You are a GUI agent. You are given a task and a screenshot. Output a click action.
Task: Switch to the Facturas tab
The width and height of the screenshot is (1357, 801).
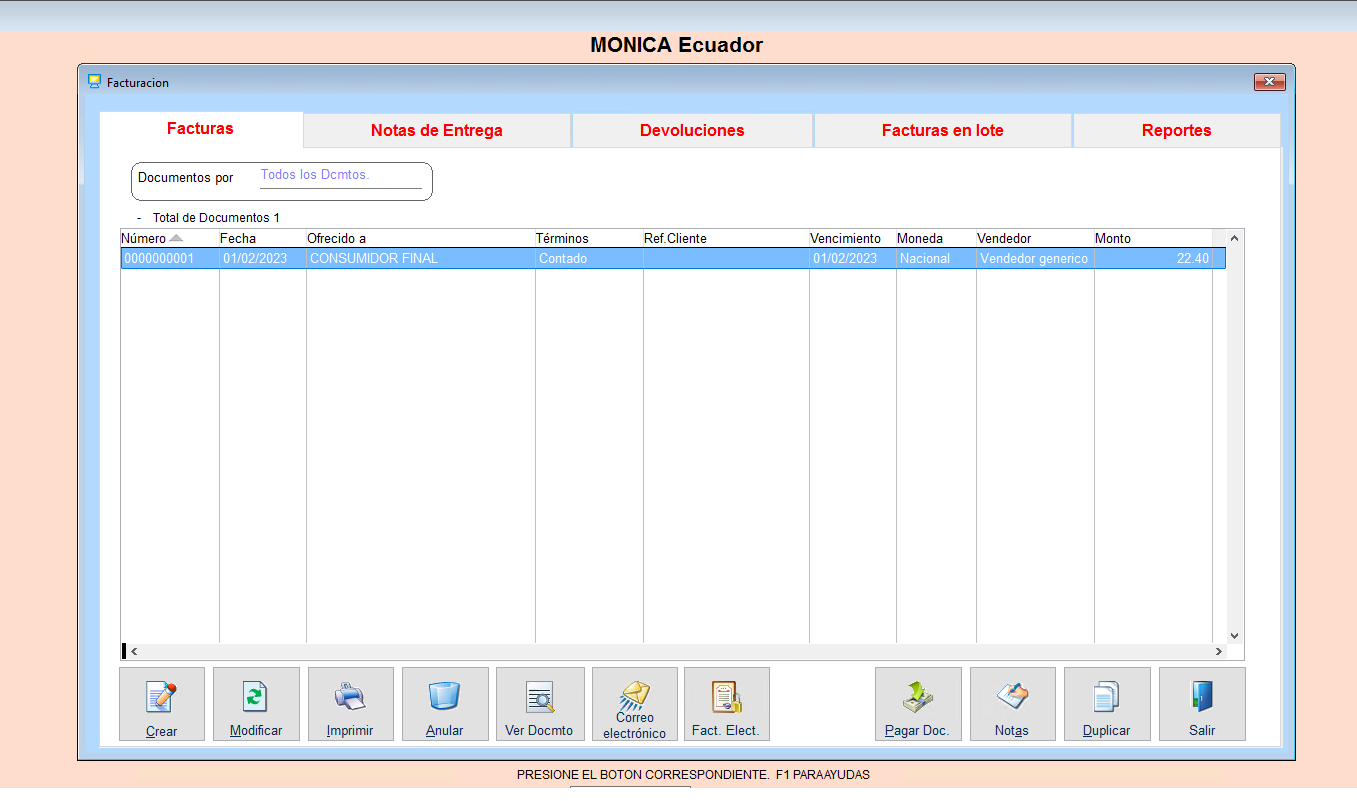click(200, 129)
